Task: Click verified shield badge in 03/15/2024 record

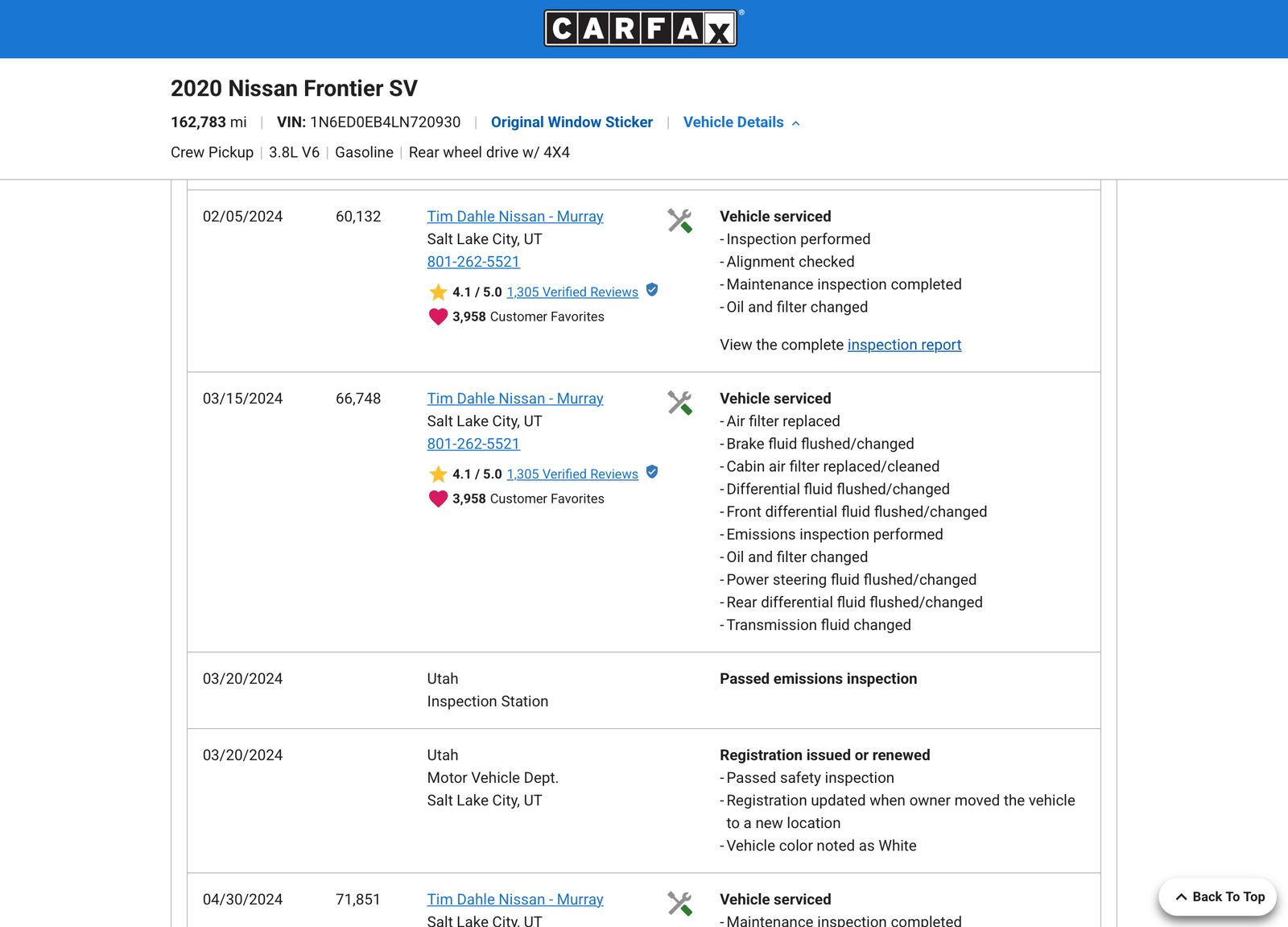Action: point(652,472)
